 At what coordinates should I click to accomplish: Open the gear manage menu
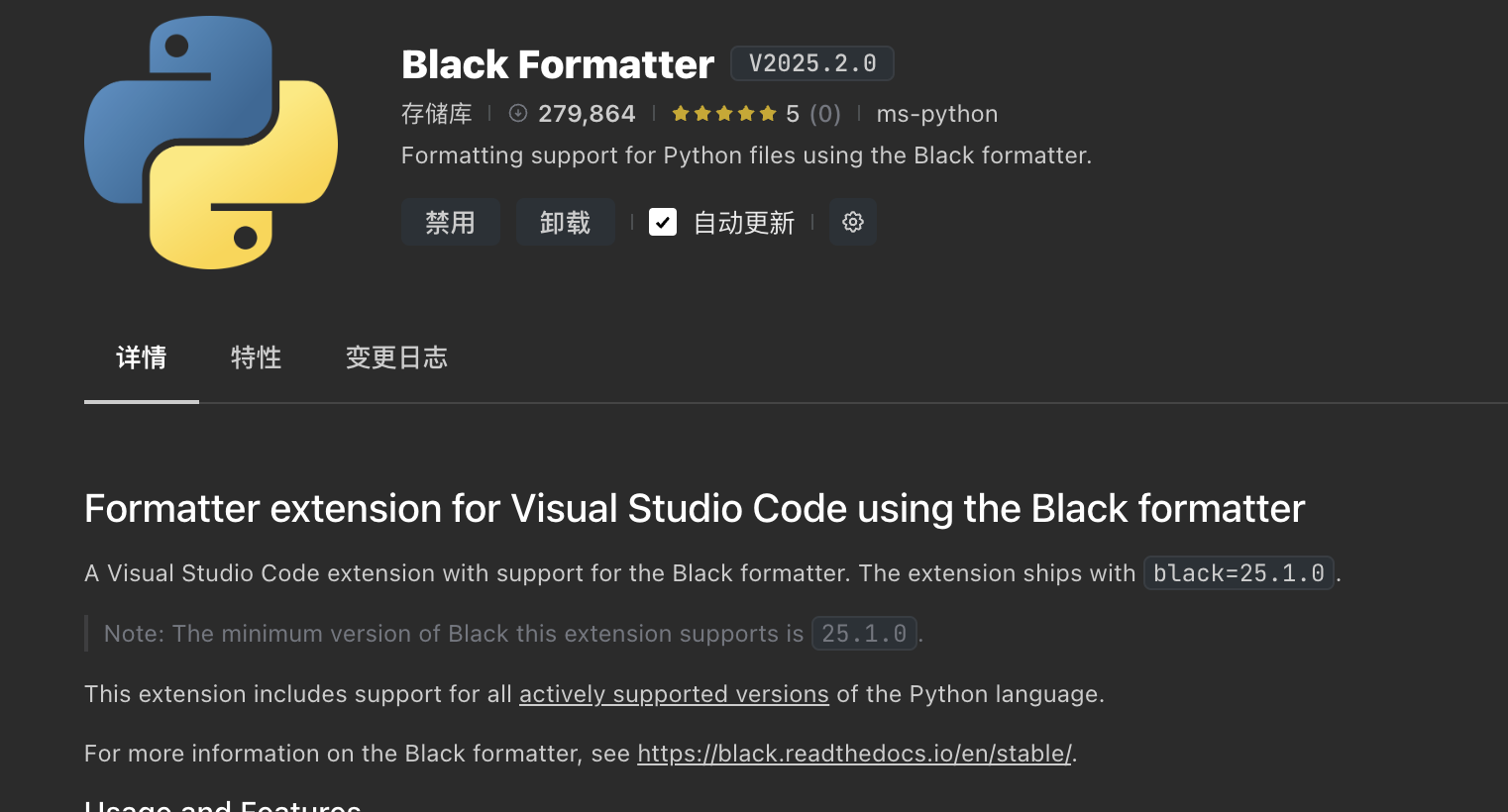click(x=853, y=222)
